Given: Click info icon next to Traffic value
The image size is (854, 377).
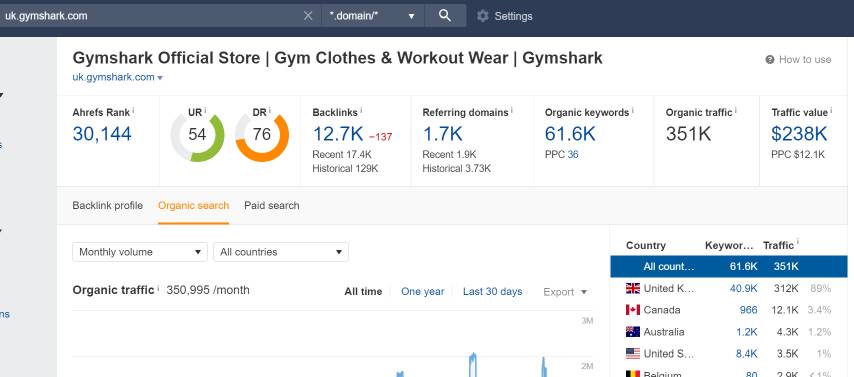Looking at the screenshot, I should pyautogui.click(x=832, y=110).
